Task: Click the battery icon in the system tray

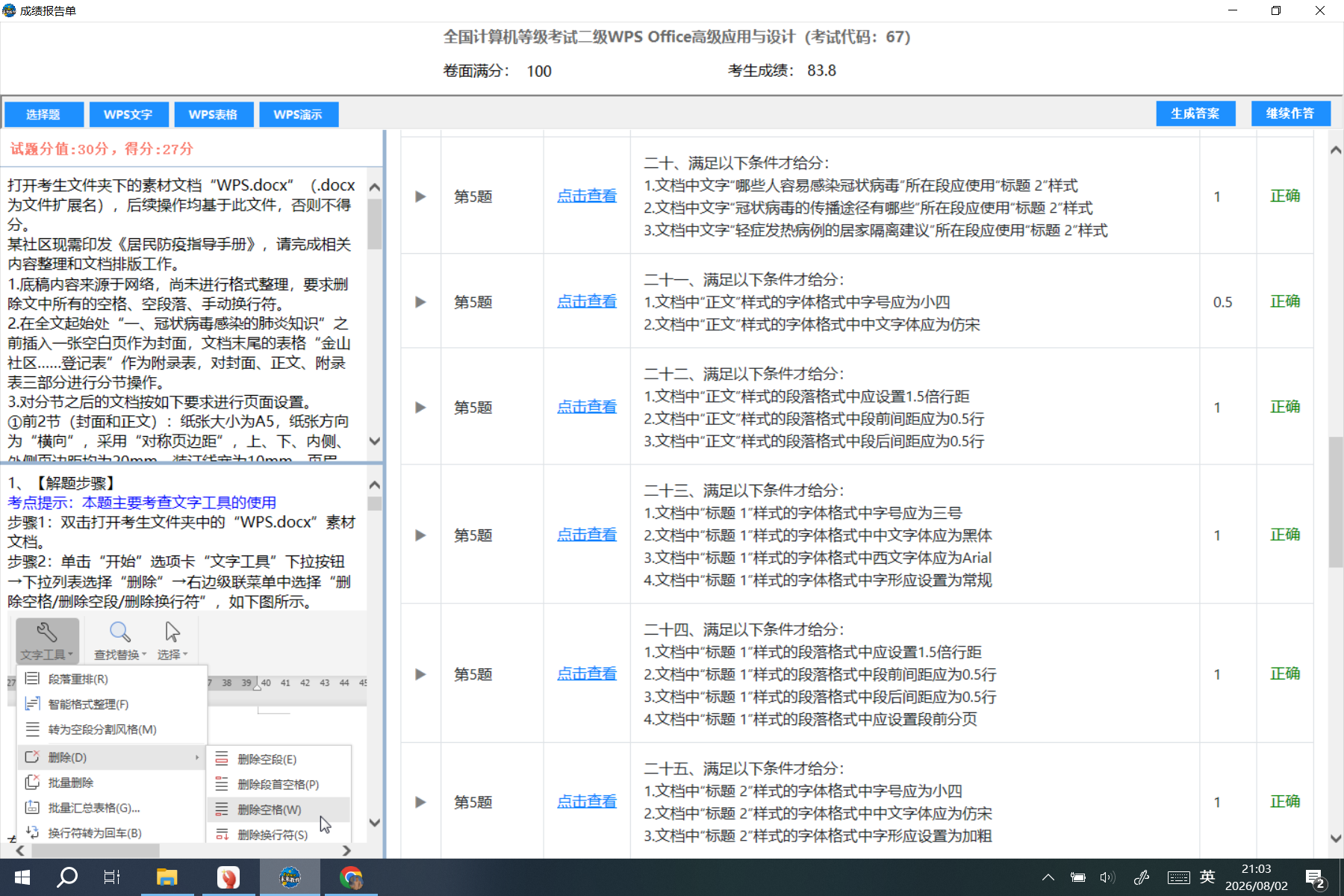Action: point(1077,877)
